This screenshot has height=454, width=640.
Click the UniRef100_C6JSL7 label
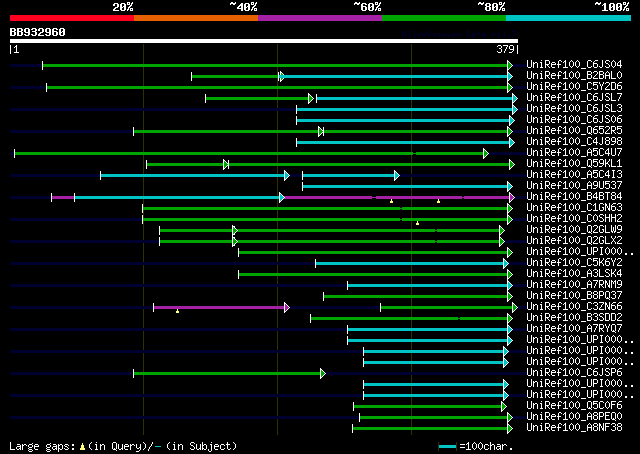[574, 98]
